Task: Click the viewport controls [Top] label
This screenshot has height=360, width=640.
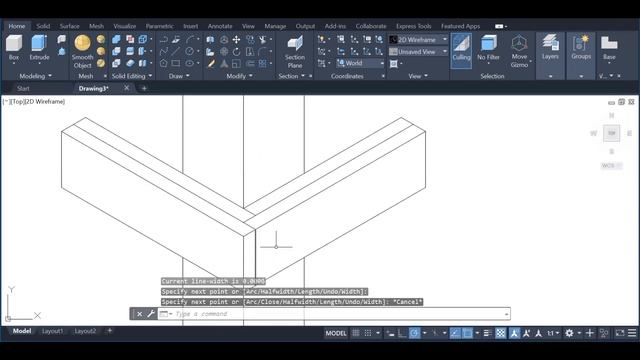Action: click(18, 102)
